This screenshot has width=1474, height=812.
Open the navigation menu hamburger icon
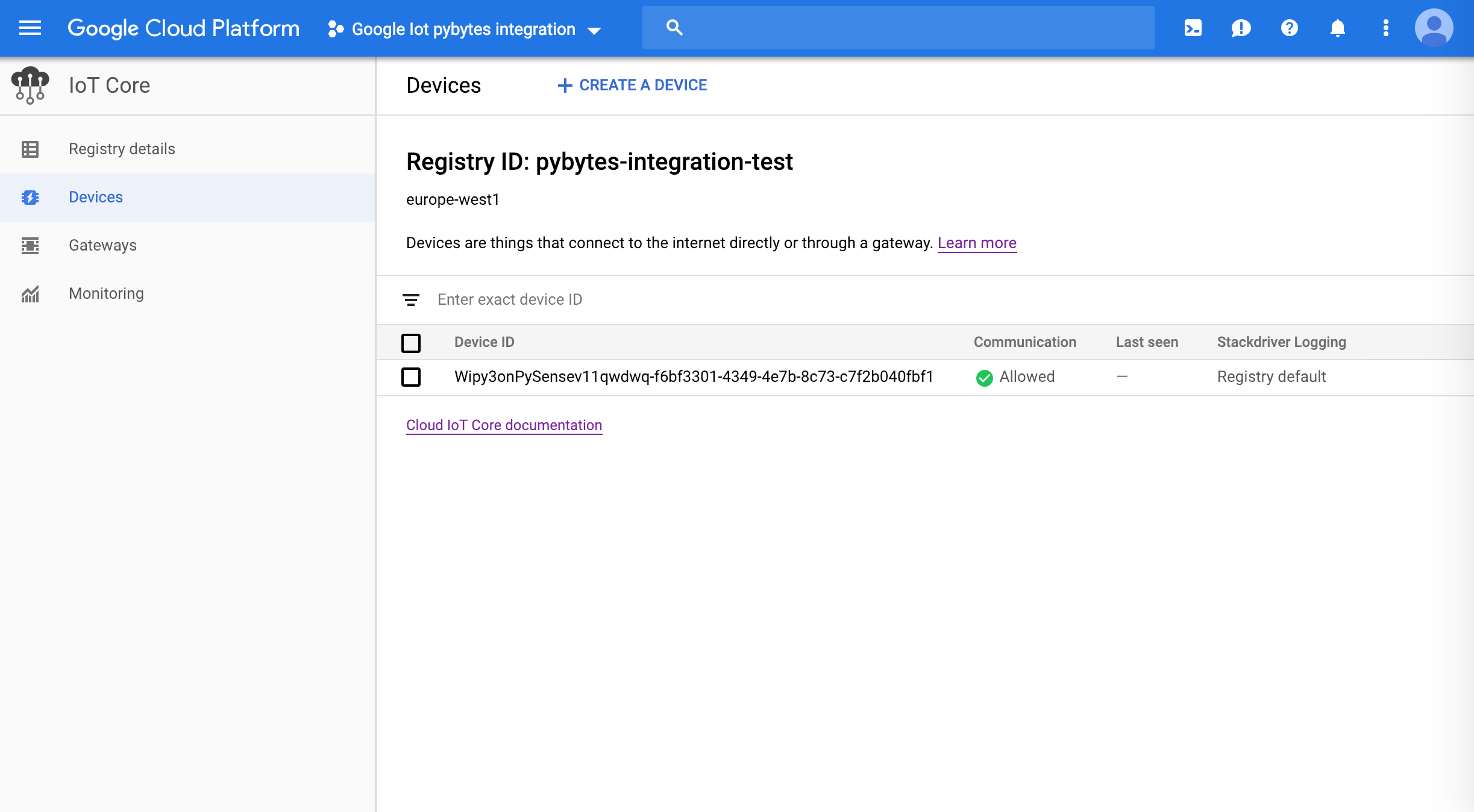tap(29, 28)
